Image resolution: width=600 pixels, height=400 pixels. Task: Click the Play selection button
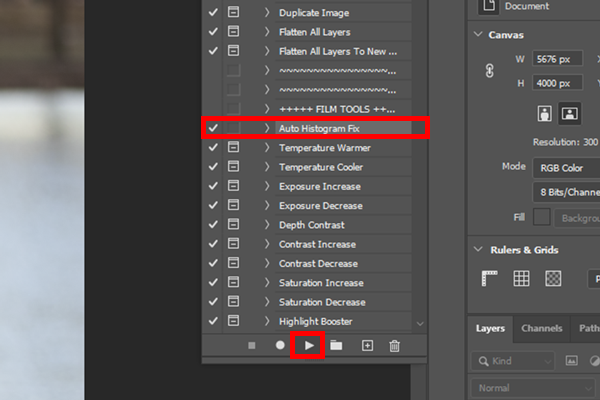(309, 345)
